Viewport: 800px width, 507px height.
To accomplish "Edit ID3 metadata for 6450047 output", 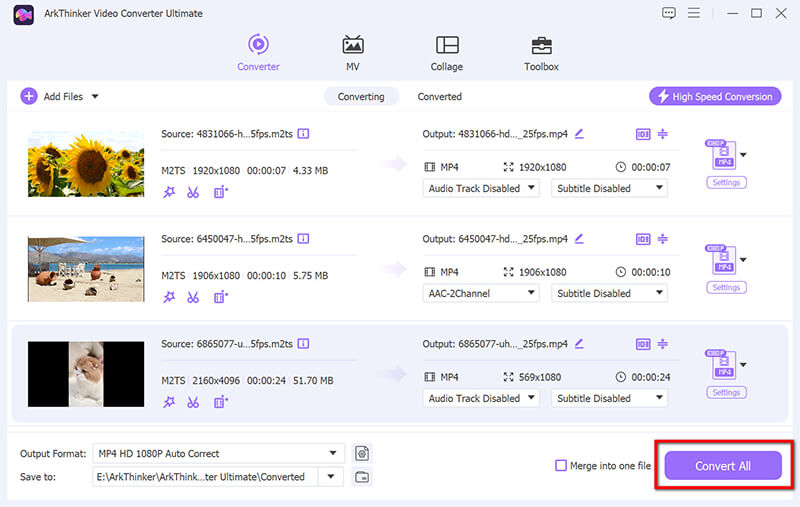I will pyautogui.click(x=643, y=239).
